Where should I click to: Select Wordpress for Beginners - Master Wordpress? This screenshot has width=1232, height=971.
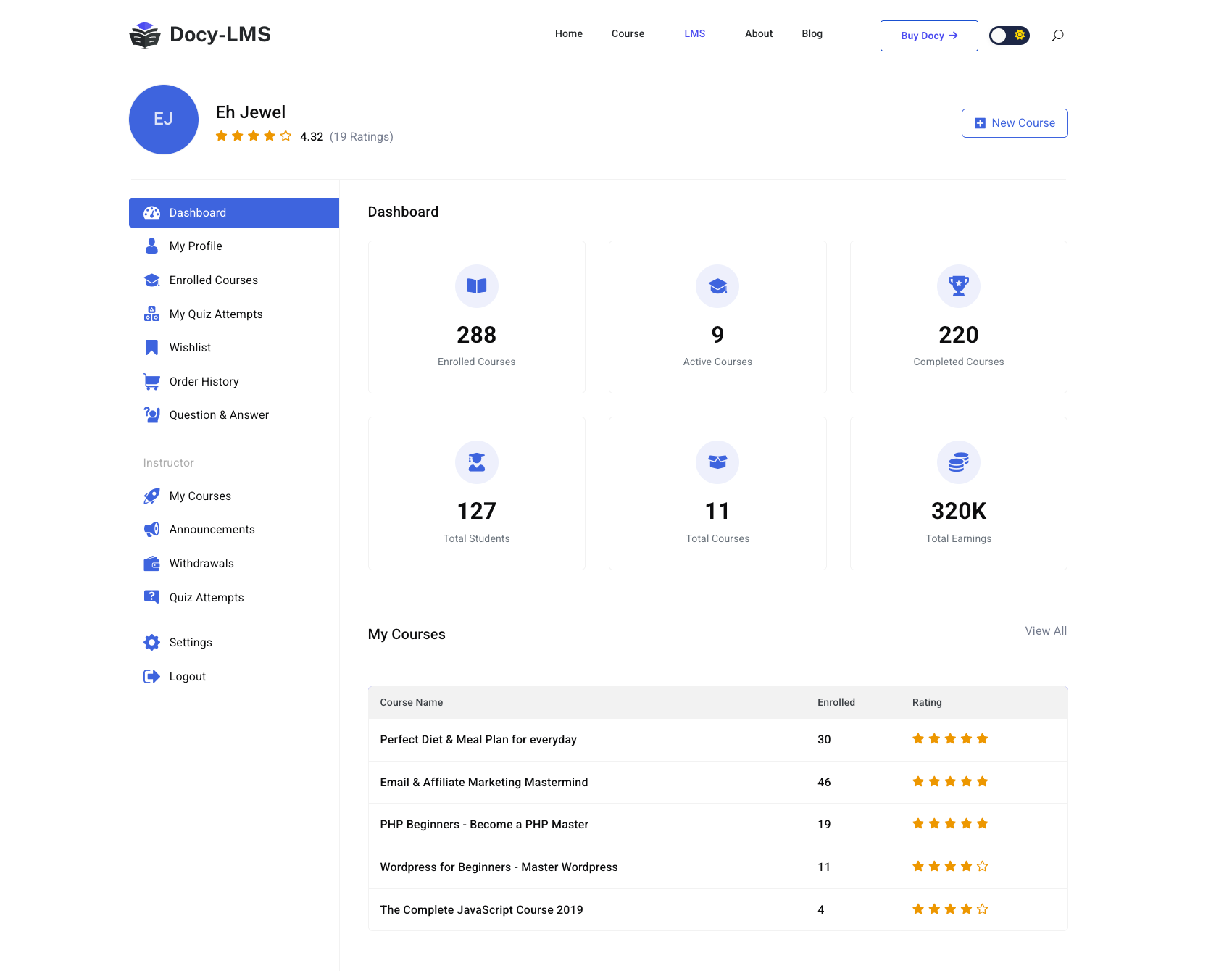pyautogui.click(x=499, y=867)
